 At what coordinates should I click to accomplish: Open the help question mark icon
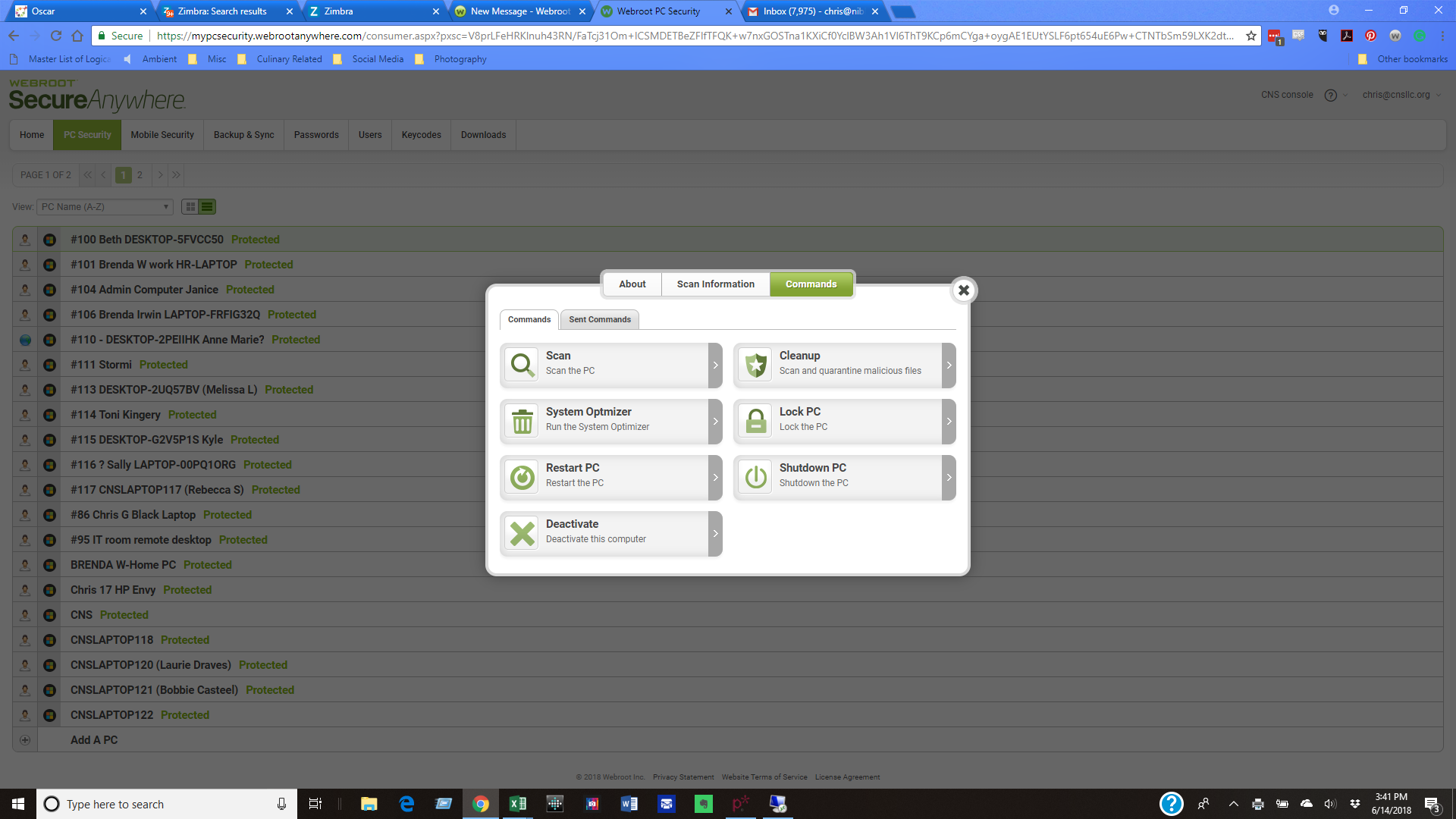click(1330, 96)
